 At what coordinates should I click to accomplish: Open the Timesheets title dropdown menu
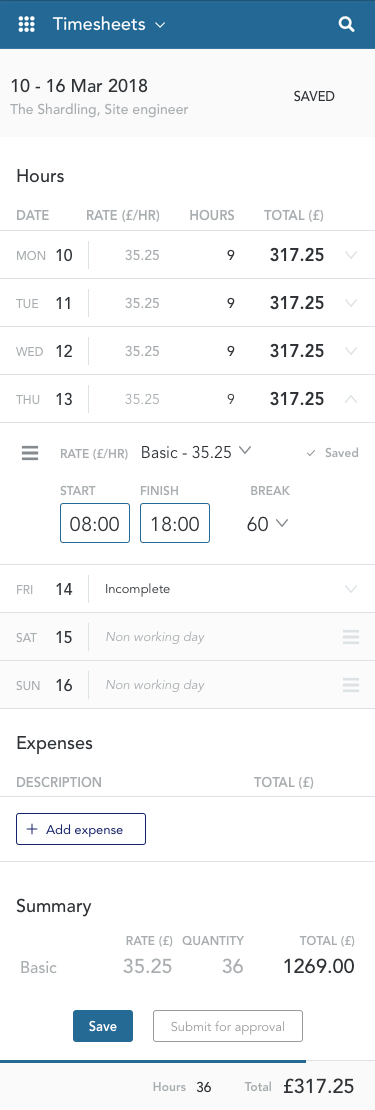[110, 24]
